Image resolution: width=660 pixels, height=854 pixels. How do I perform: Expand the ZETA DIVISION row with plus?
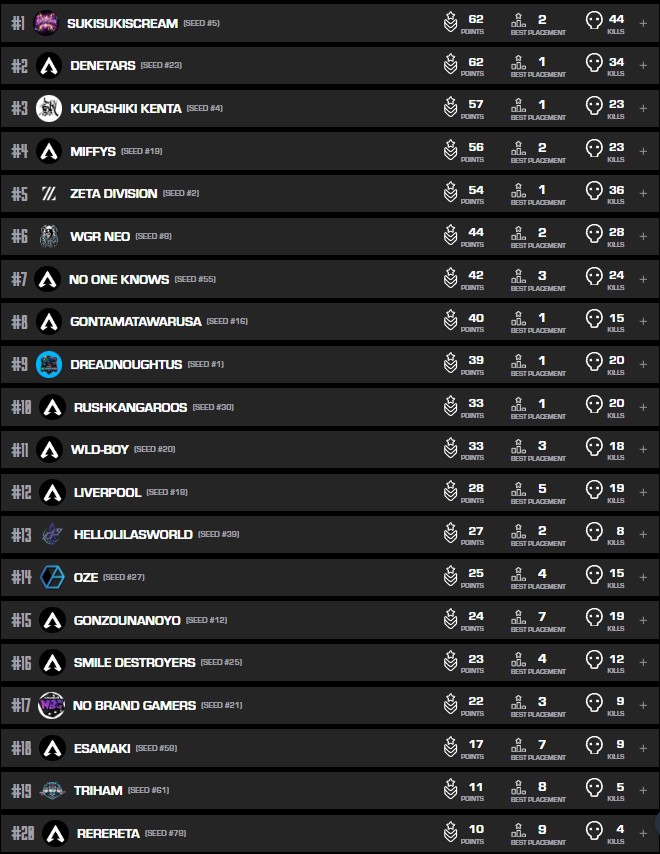click(643, 193)
